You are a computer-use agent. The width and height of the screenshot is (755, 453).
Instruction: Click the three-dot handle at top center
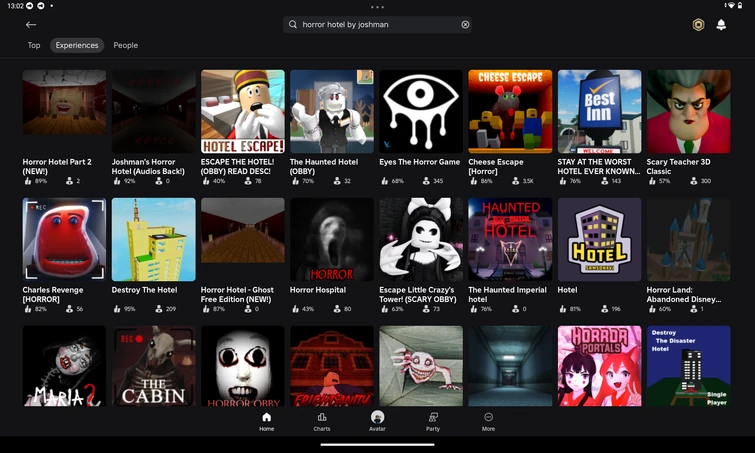[x=378, y=7]
